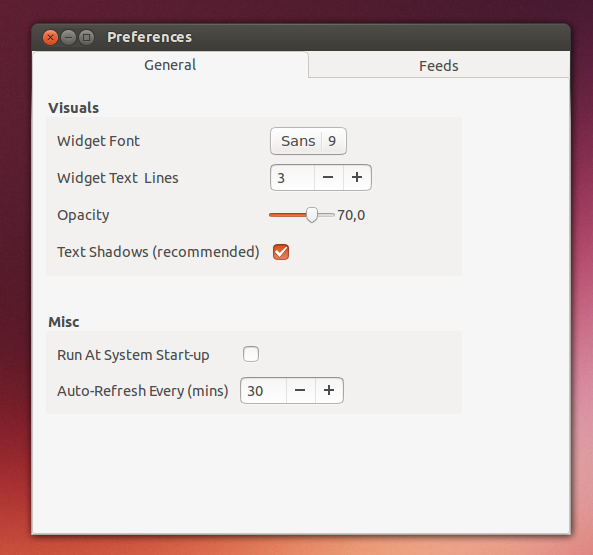Image resolution: width=593 pixels, height=555 pixels.
Task: Click the Text Shadows (recommended) label
Action: (x=158, y=252)
